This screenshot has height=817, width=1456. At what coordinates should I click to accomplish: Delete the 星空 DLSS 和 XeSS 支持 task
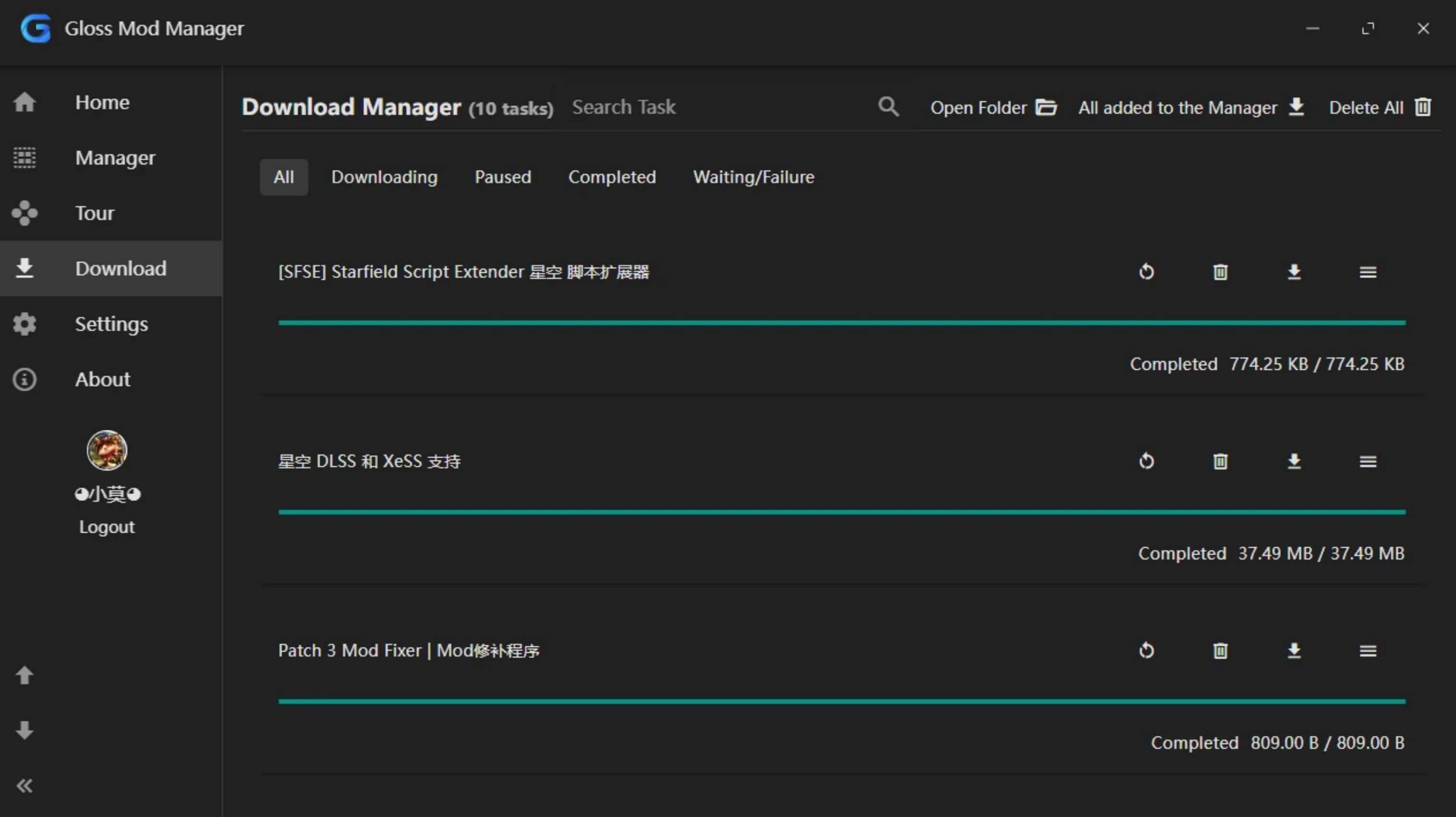pyautogui.click(x=1220, y=462)
